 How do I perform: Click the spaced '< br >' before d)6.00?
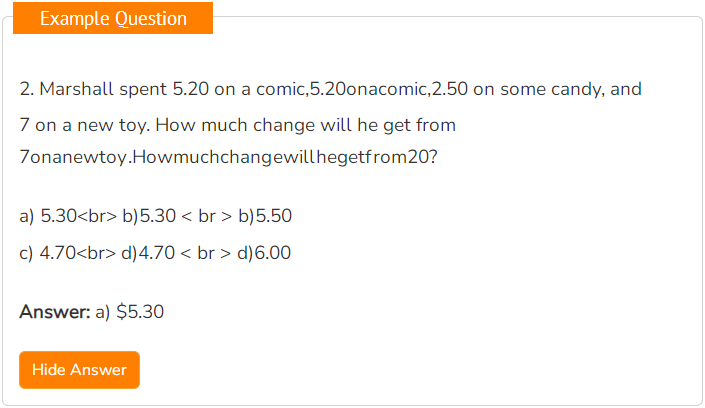[x=205, y=253]
